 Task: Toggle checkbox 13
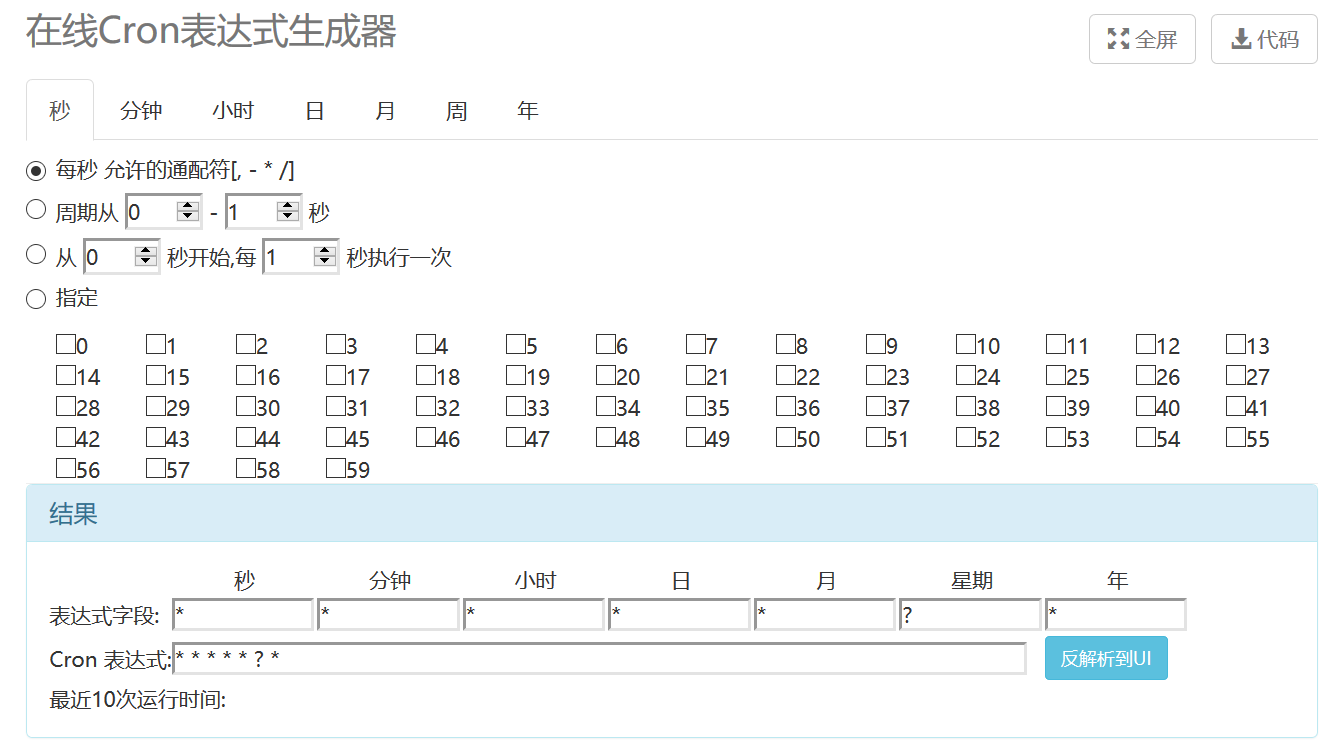point(1236,345)
